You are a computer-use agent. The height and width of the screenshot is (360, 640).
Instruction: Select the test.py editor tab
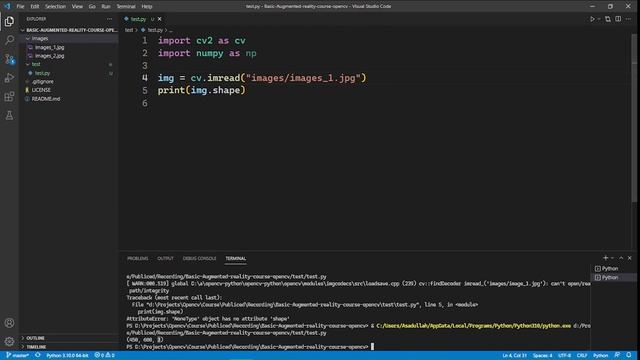pyautogui.click(x=142, y=19)
